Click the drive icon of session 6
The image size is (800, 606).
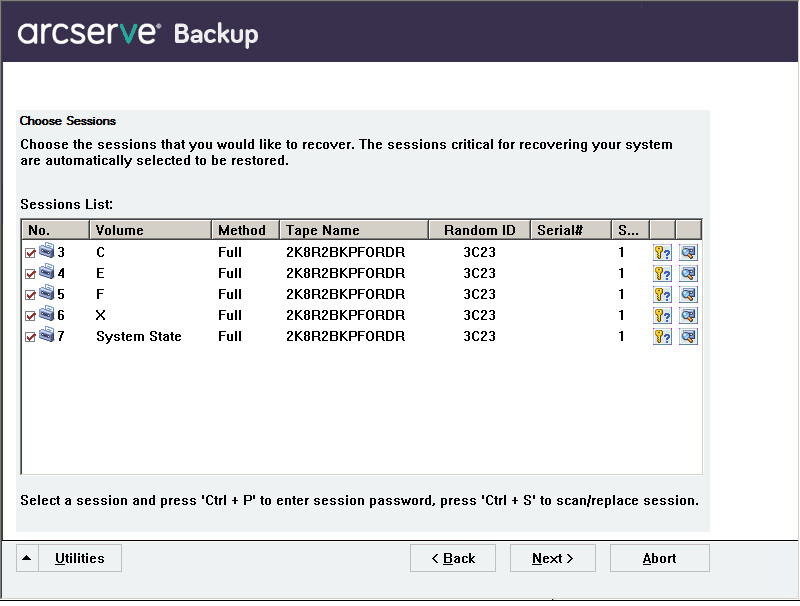click(47, 315)
